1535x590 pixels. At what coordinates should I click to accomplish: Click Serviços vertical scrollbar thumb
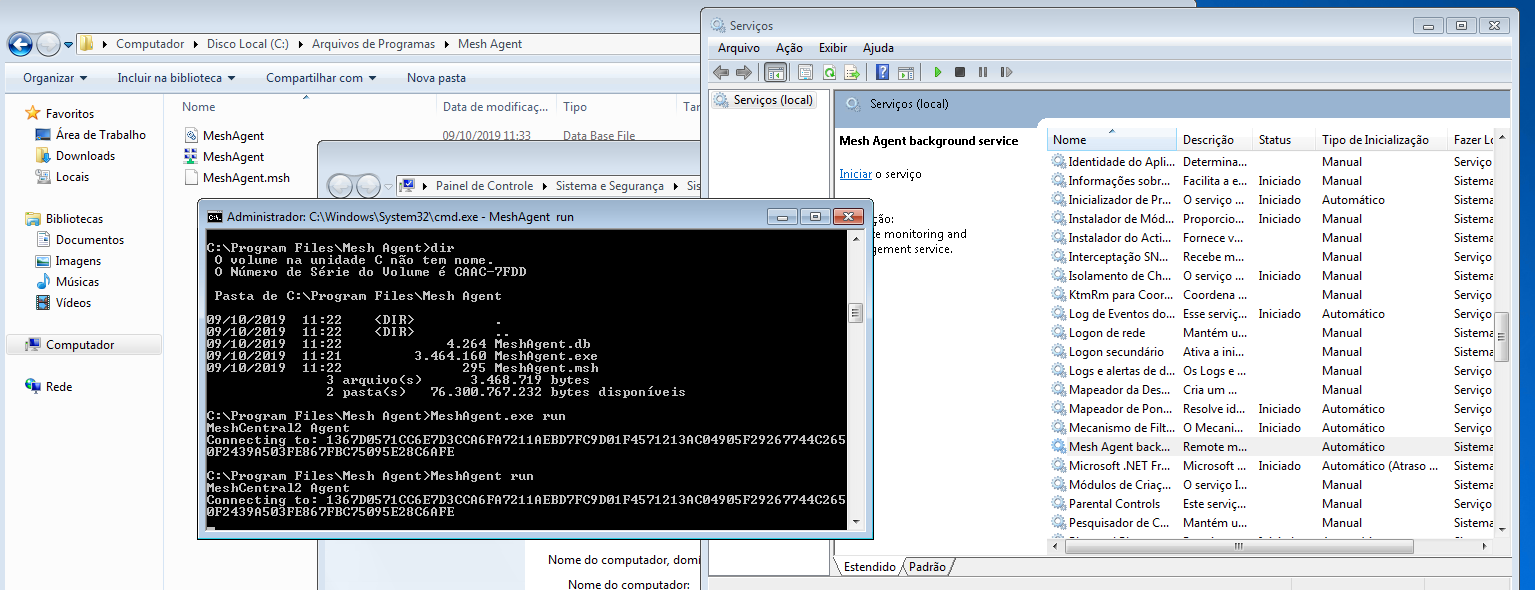click(1502, 335)
